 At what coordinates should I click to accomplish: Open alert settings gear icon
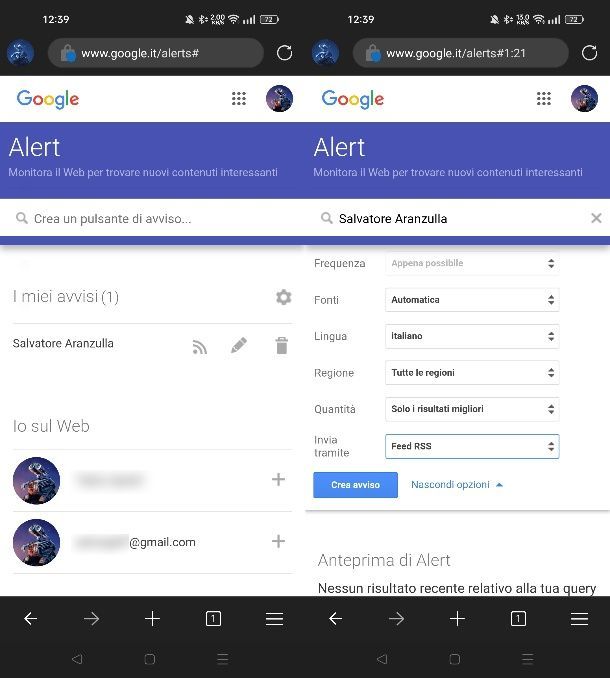tap(284, 297)
